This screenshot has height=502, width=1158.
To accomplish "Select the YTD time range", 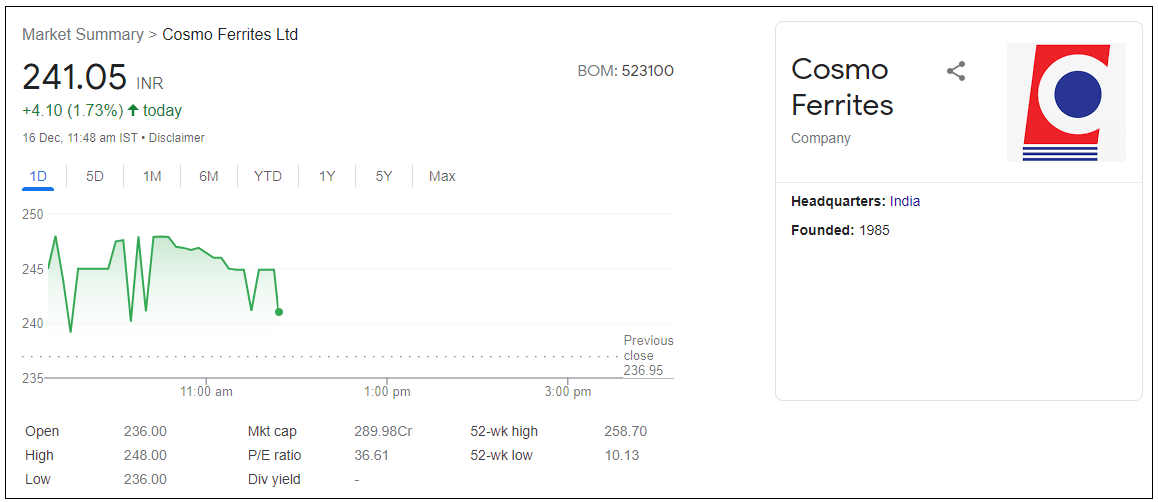I will pyautogui.click(x=268, y=176).
